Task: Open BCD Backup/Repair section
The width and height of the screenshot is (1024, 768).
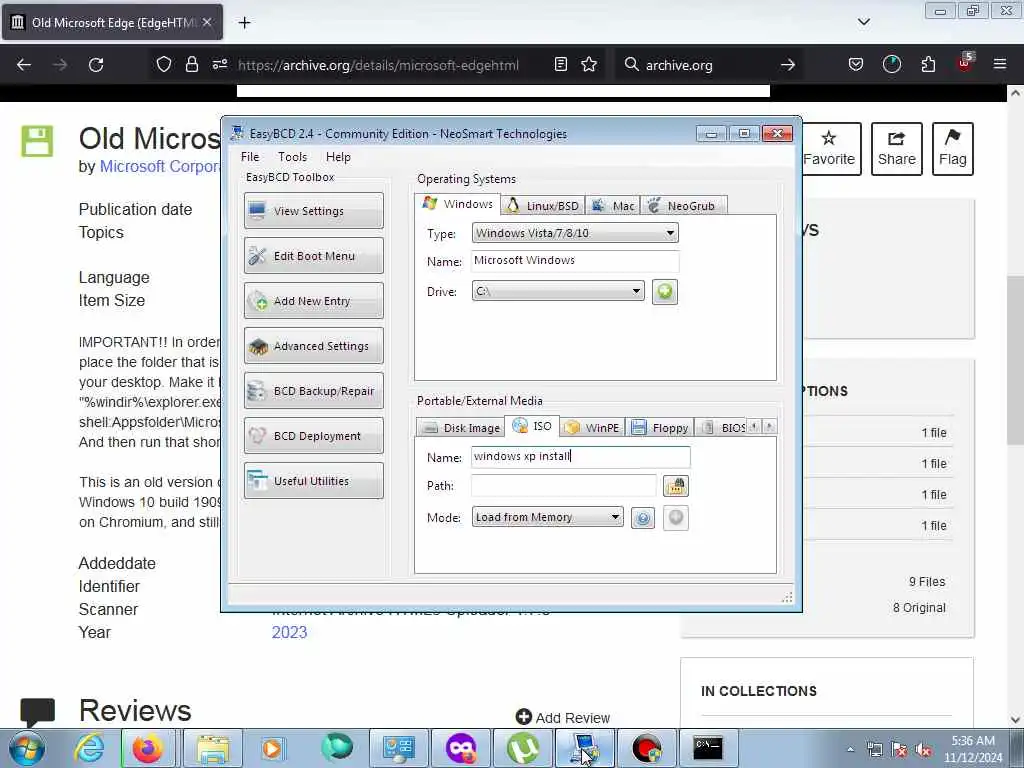Action: coord(313,391)
